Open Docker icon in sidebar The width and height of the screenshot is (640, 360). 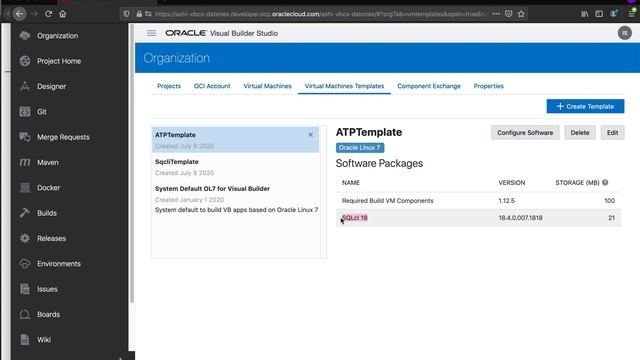[25, 187]
